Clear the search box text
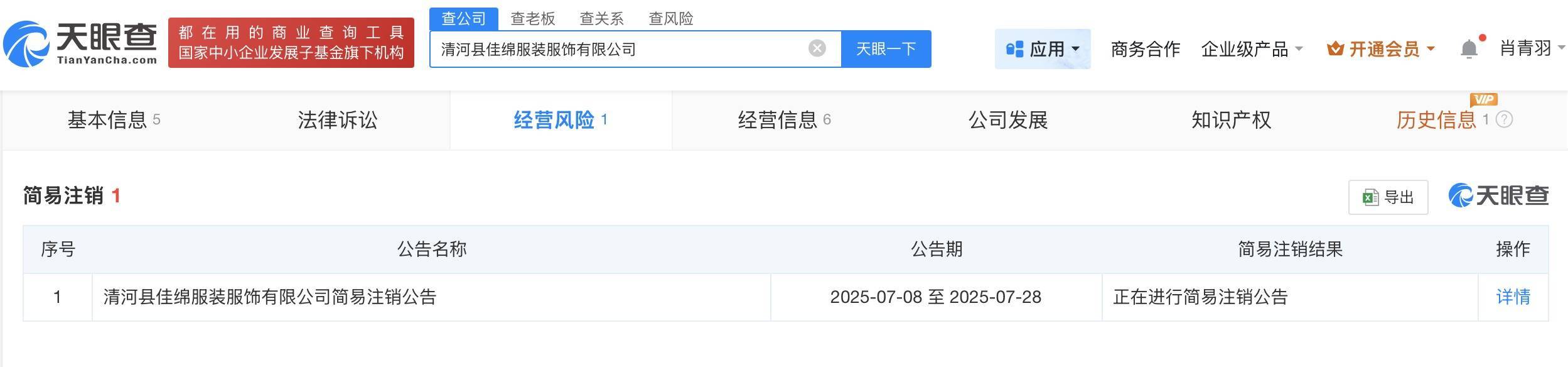This screenshot has width=1568, height=367. point(817,48)
